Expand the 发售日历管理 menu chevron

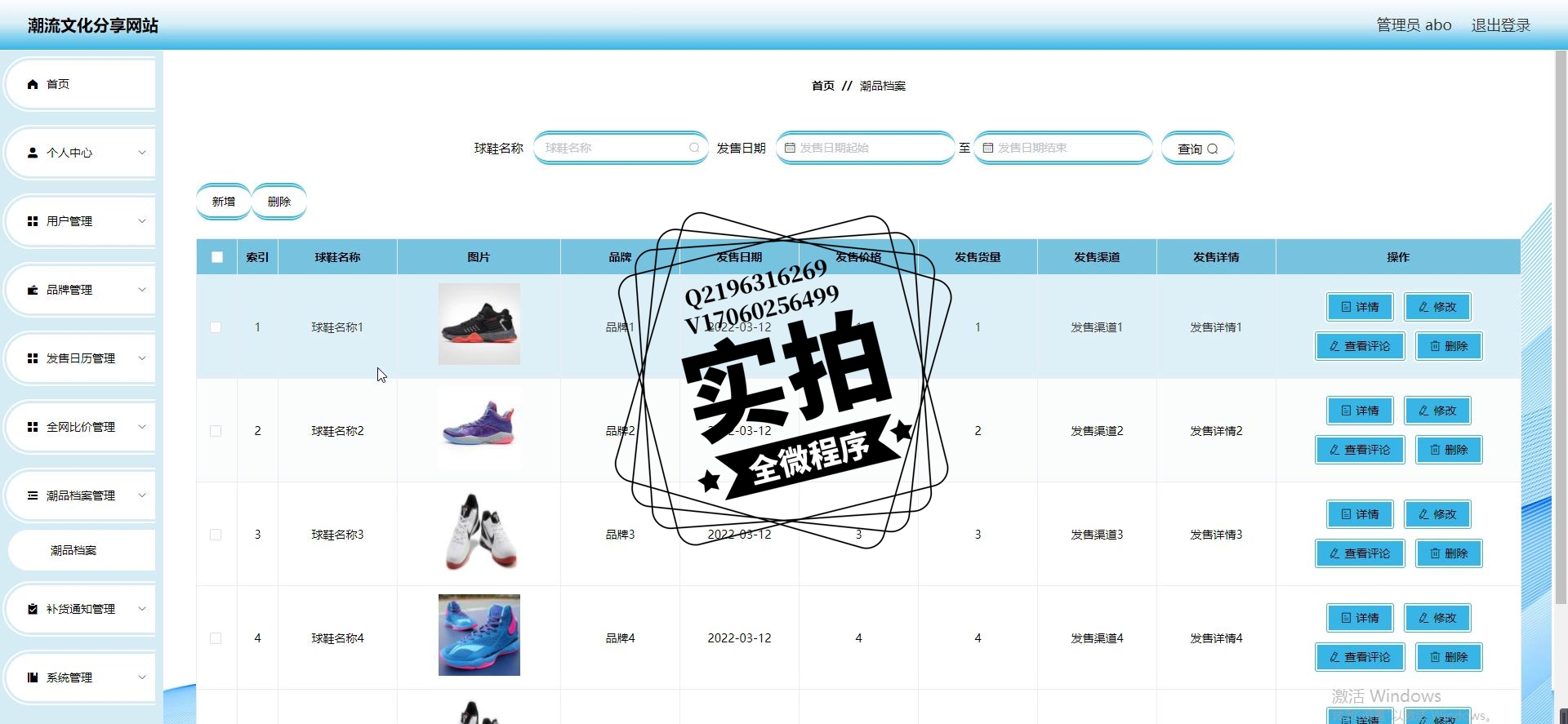142,358
